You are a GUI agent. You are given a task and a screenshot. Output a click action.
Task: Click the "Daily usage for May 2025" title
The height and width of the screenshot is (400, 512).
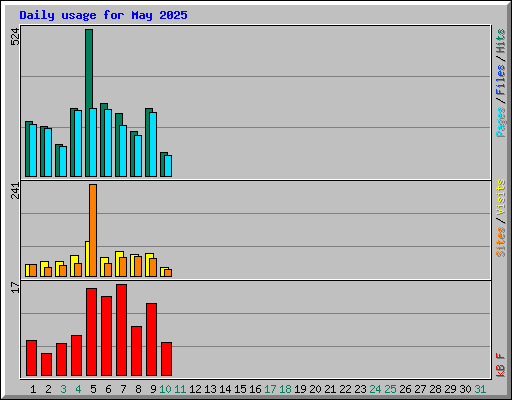(103, 15)
